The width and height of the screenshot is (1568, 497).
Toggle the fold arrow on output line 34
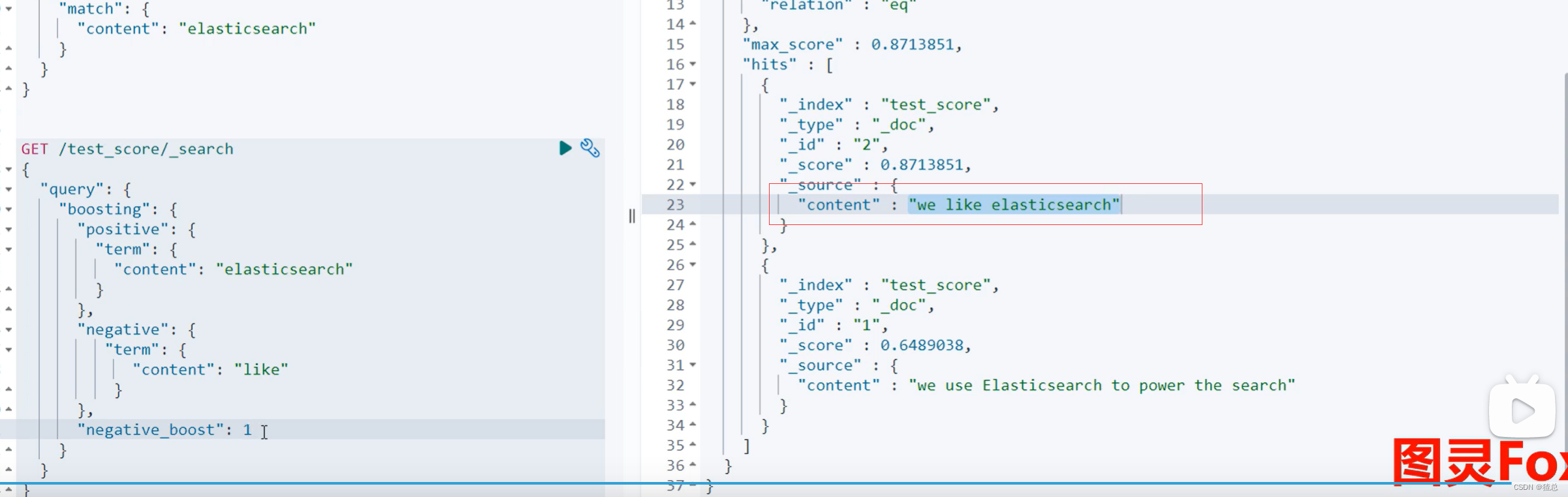tap(693, 425)
